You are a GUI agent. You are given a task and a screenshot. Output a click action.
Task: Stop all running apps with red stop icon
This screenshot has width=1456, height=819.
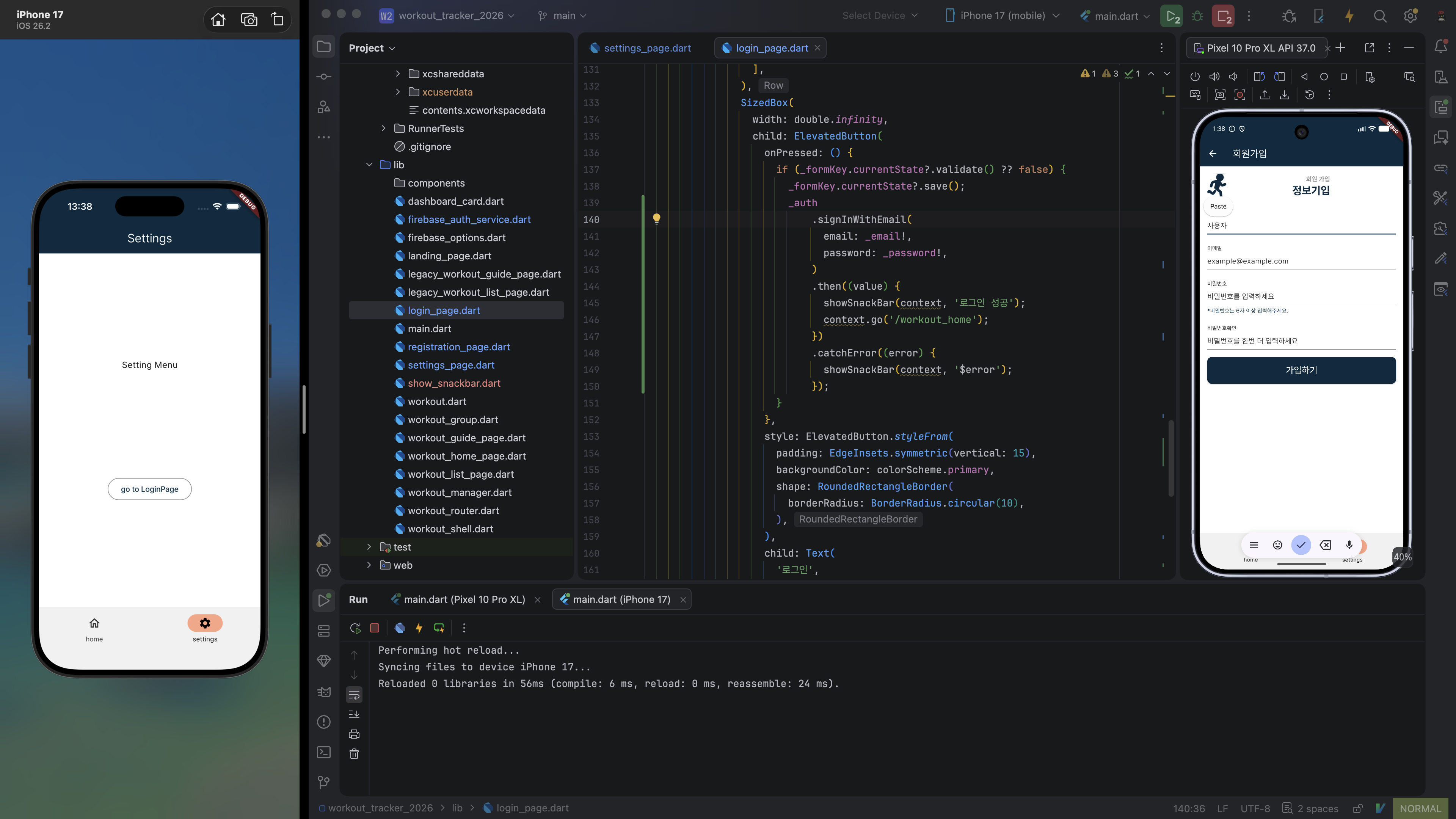tap(1222, 16)
